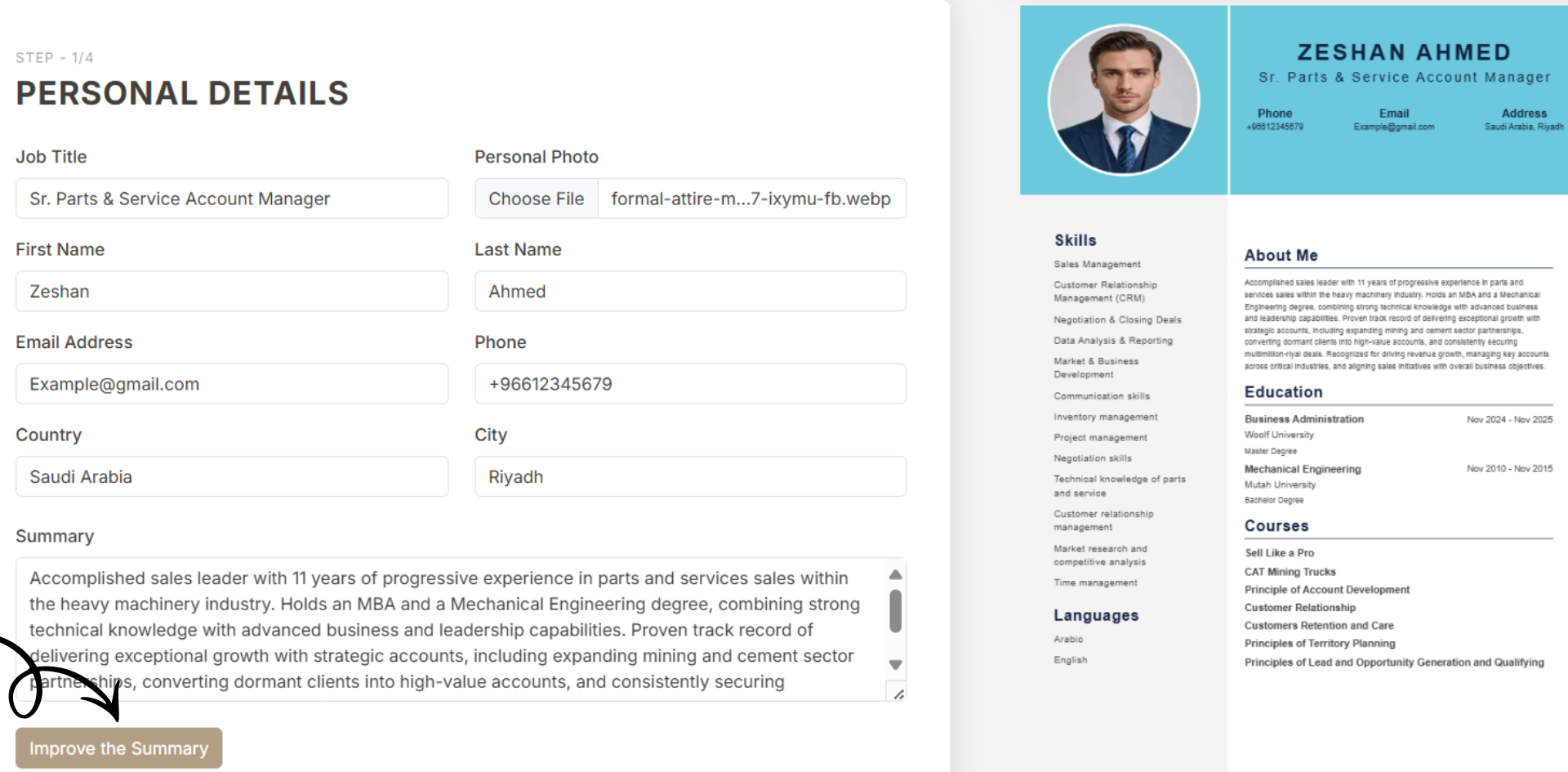Click the Skills heading in the preview
The width and height of the screenshot is (1568, 772).
1075,240
